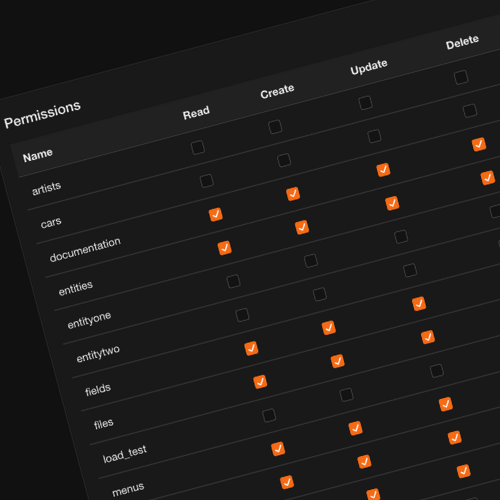Viewport: 500px width, 500px height.
Task: Select the artists row name
Action: (x=46, y=188)
